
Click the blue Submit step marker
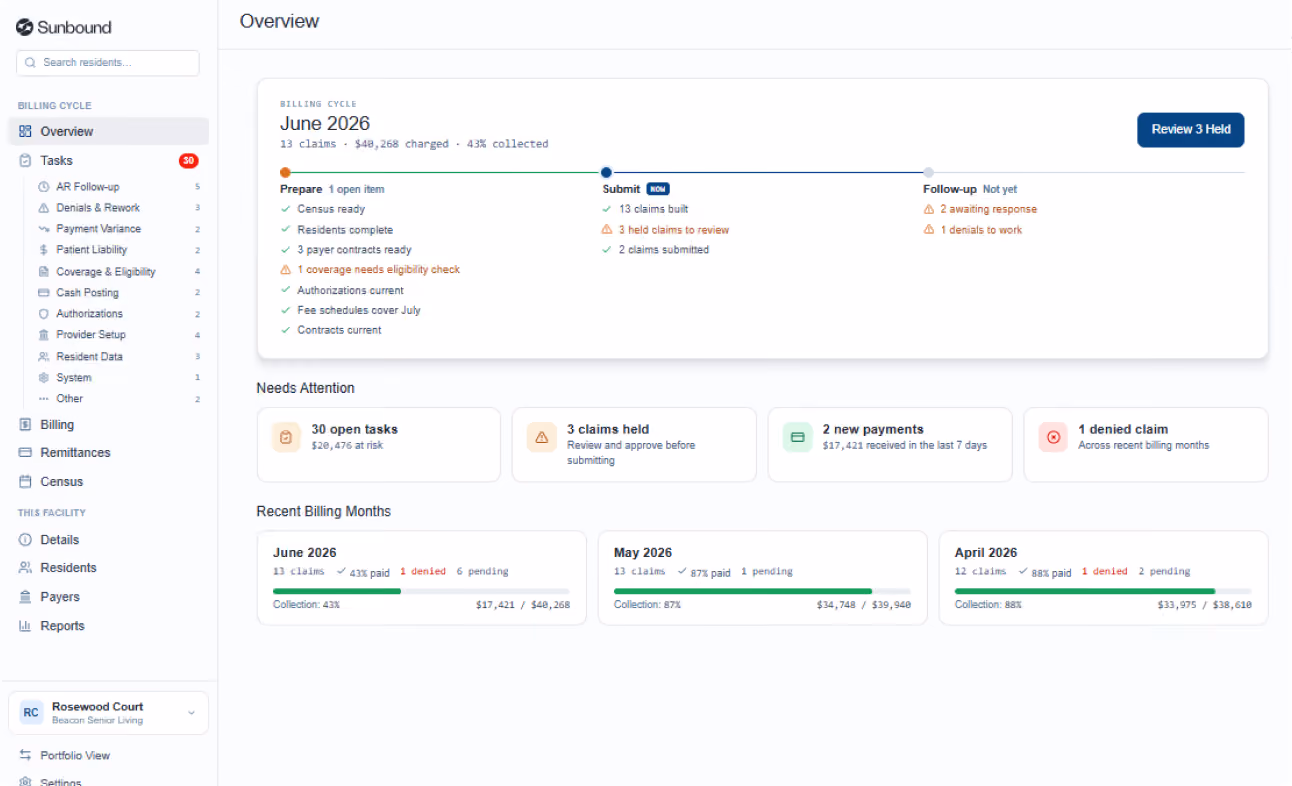pos(606,172)
